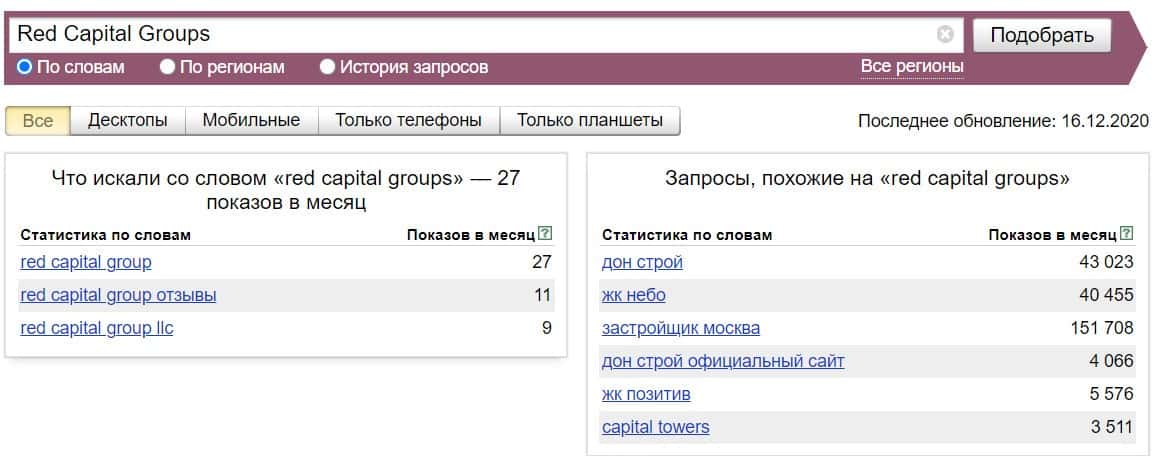This screenshot has height=456, width=1160.
Task: Click the 'Последнее обновление: 16.12.2020' text
Action: (1003, 121)
